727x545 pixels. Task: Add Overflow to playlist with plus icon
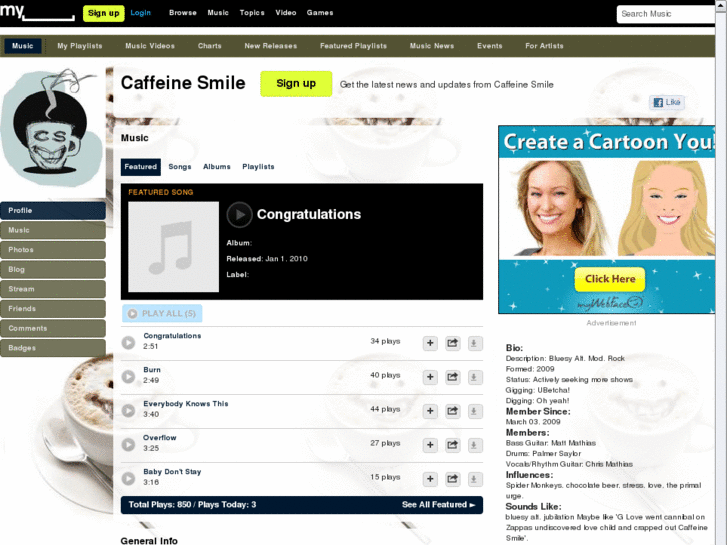[430, 445]
